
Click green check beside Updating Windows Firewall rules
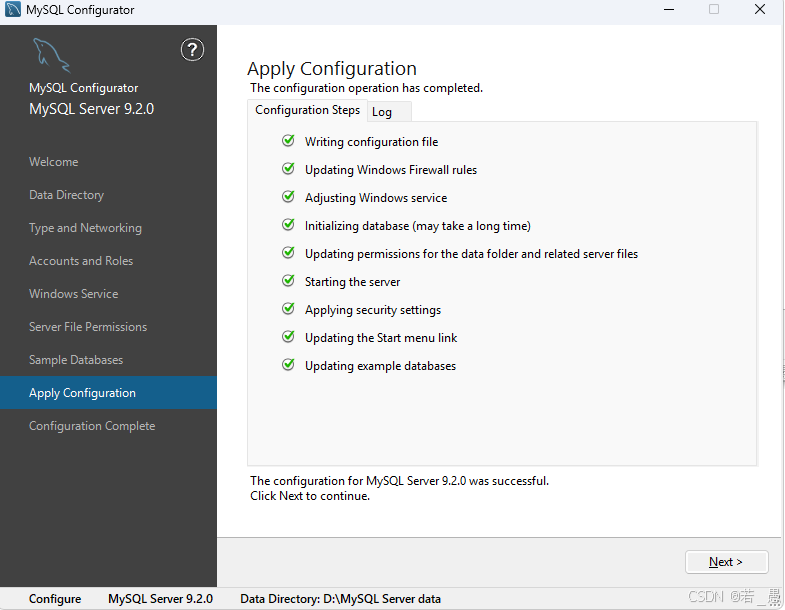click(x=288, y=169)
